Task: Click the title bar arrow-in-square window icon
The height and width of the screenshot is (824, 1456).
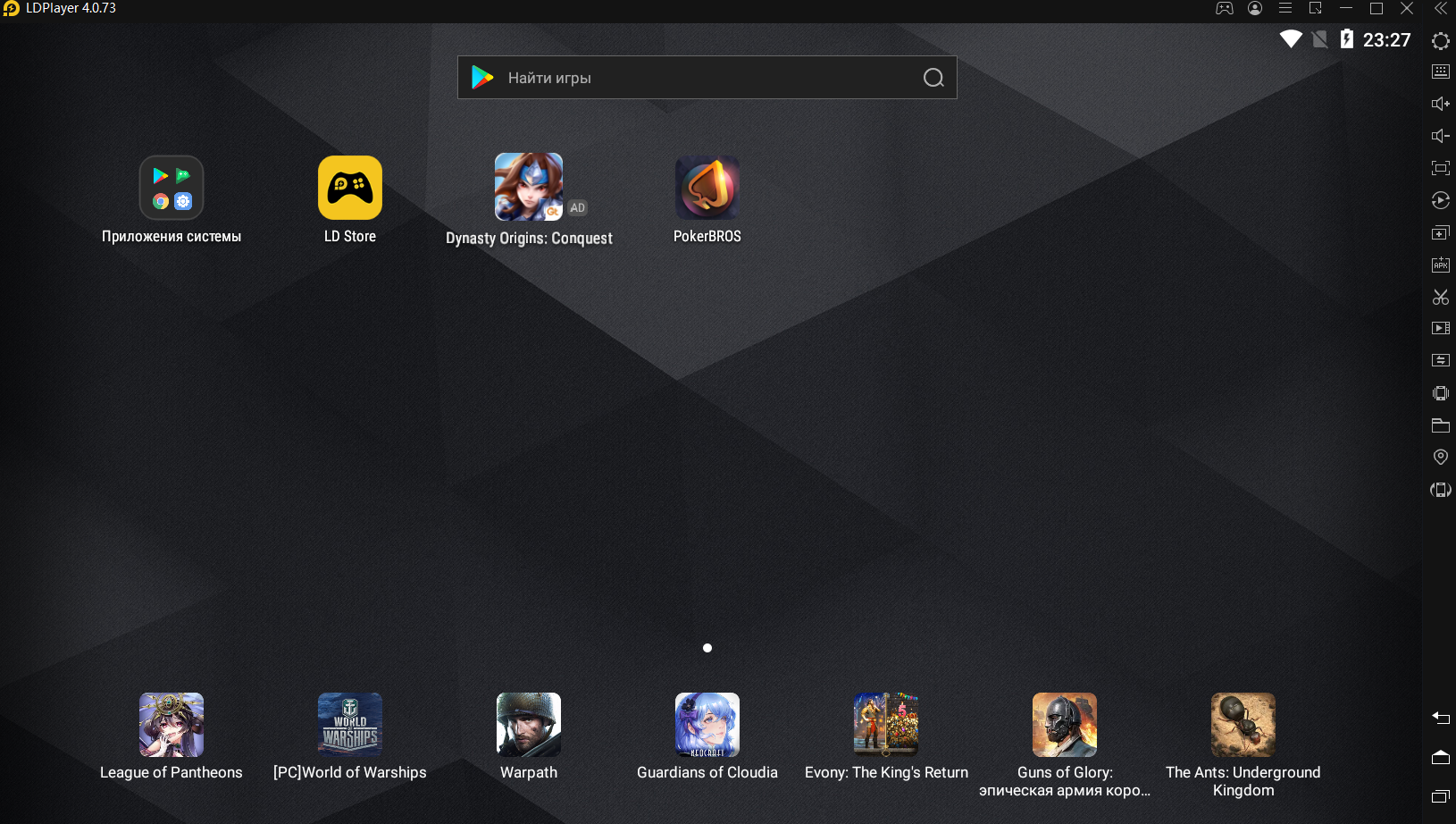Action: [x=1316, y=8]
